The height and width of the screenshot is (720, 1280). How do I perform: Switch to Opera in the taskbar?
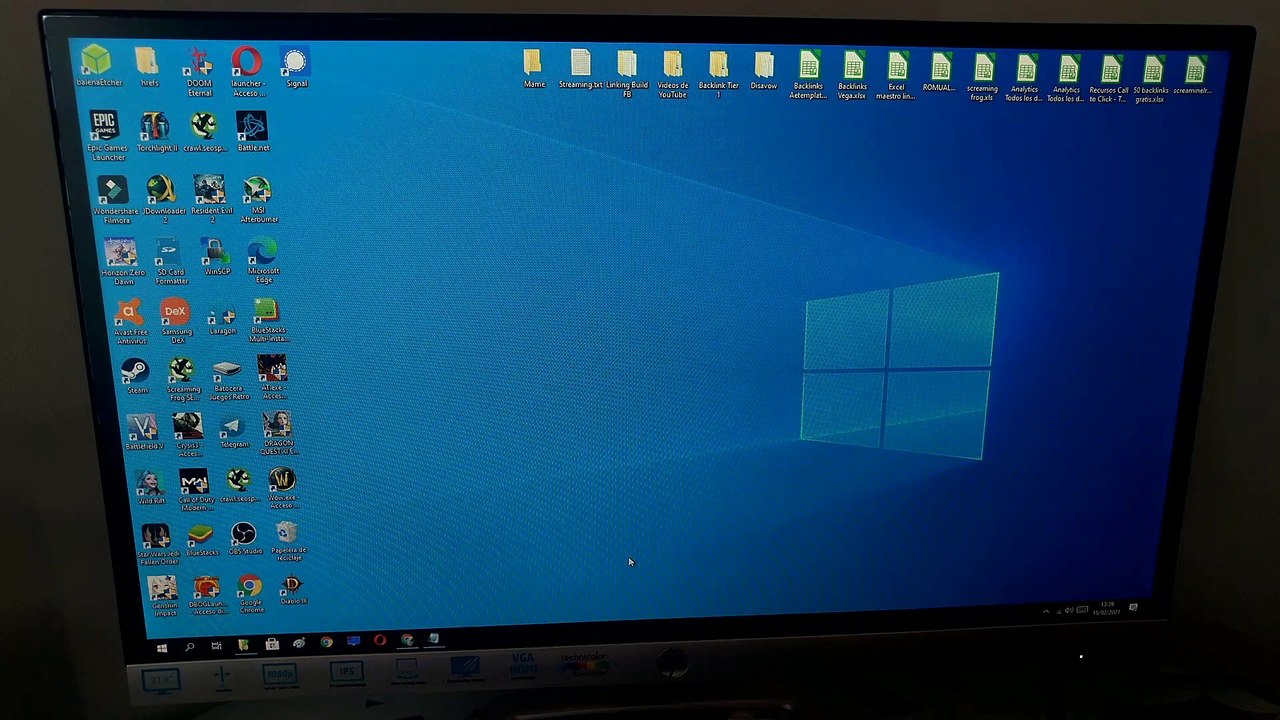[x=380, y=641]
